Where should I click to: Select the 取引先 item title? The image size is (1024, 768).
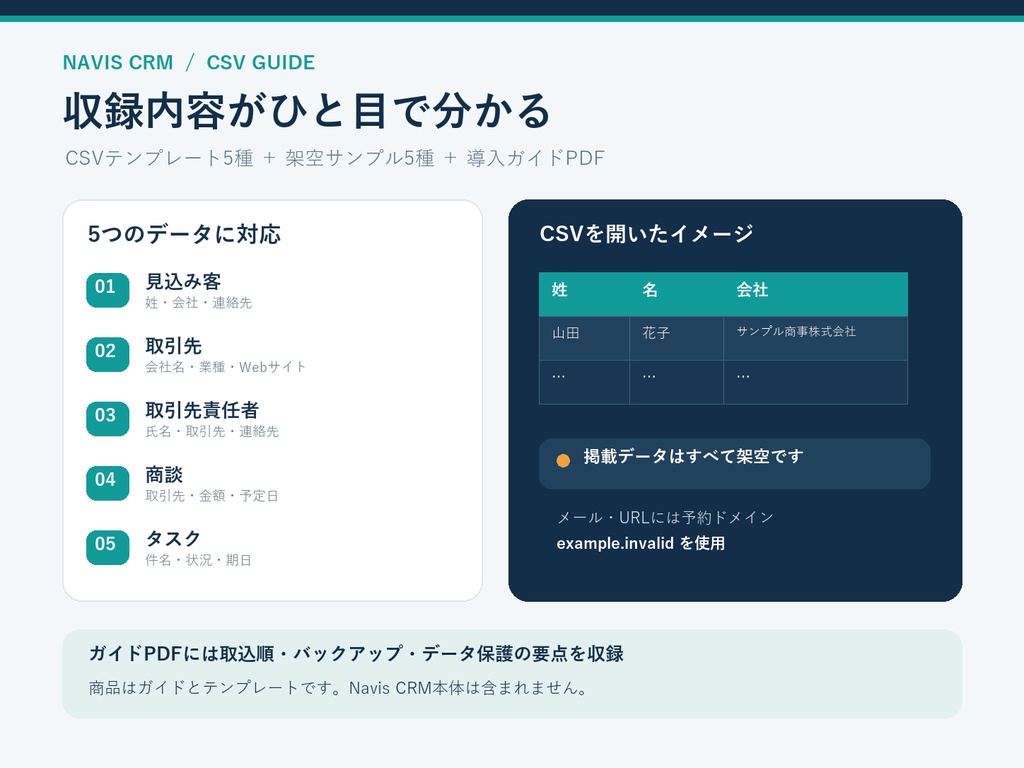pyautogui.click(x=173, y=345)
